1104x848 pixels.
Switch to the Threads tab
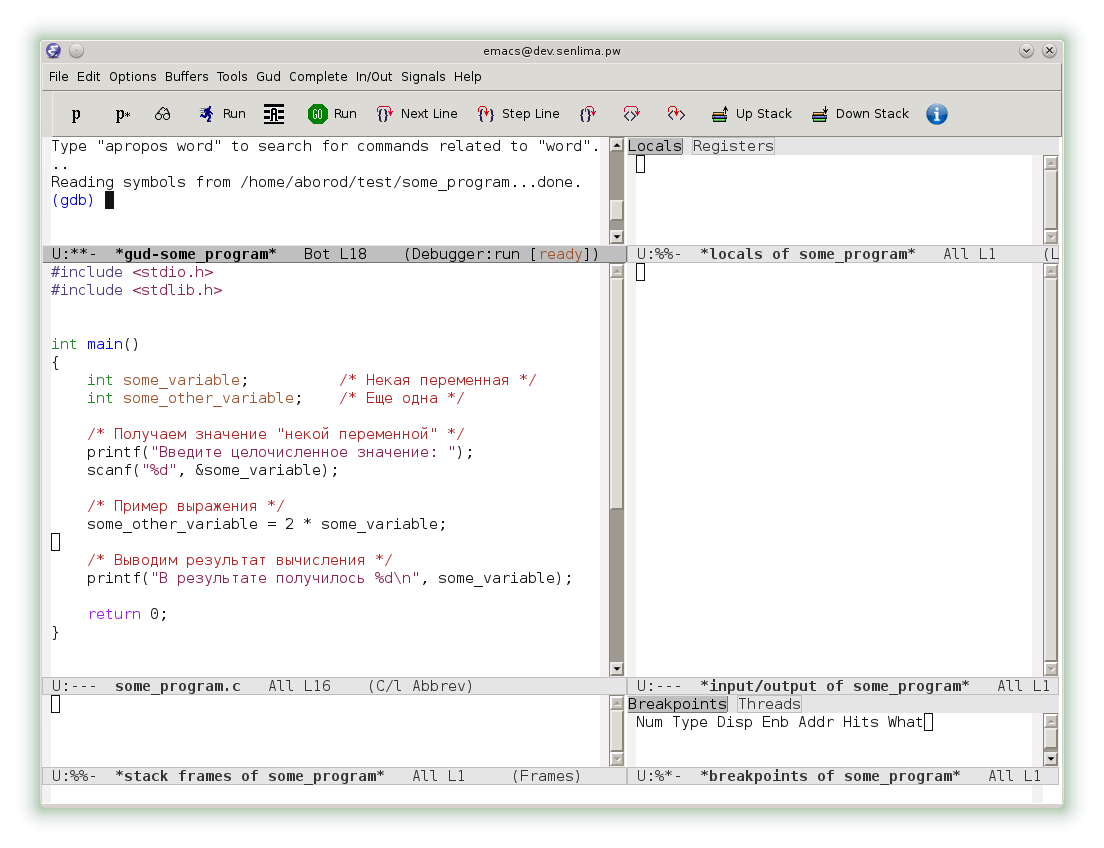tap(769, 704)
